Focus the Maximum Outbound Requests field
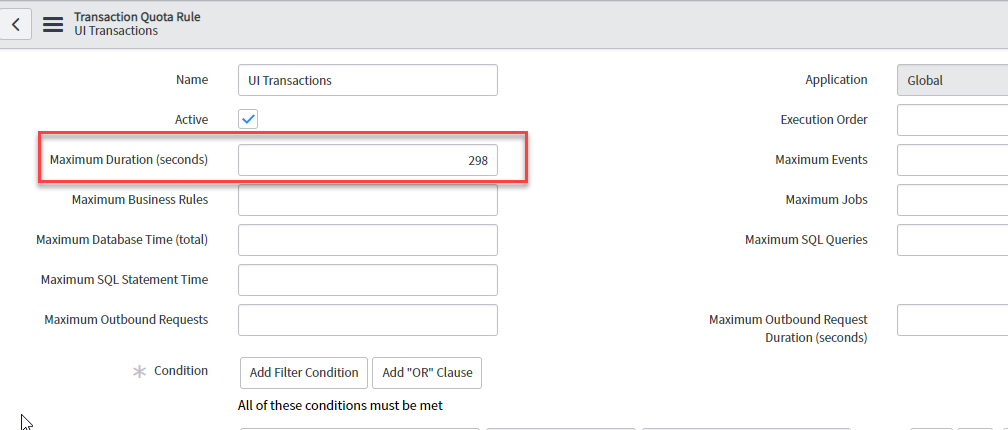 click(x=367, y=320)
